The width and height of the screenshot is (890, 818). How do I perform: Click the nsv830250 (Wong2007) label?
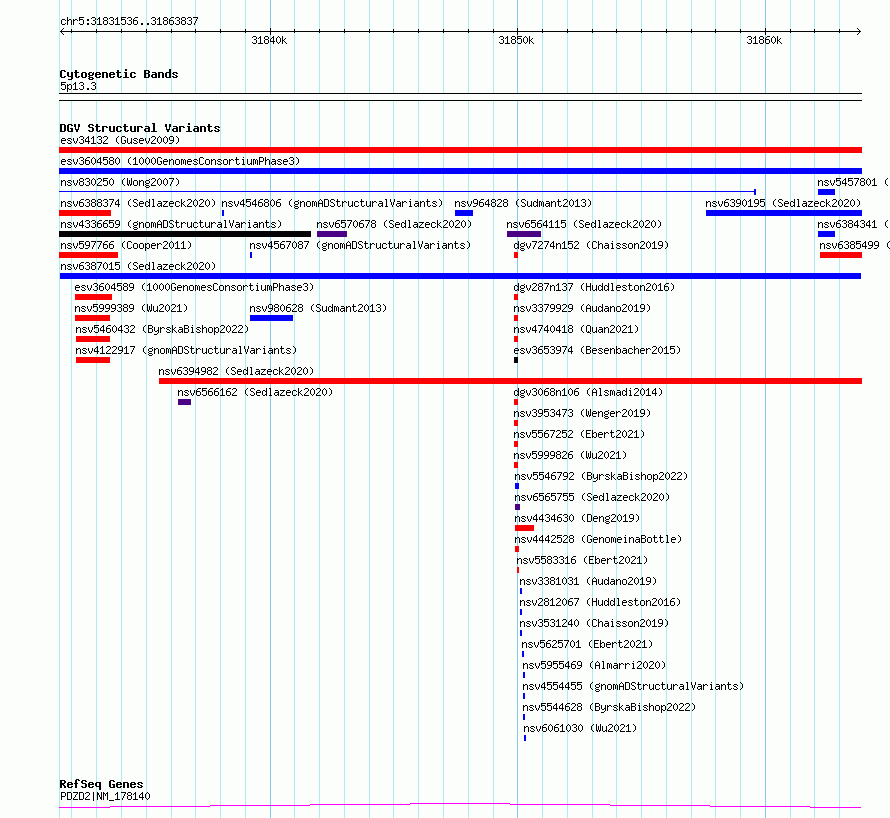pyautogui.click(x=120, y=182)
